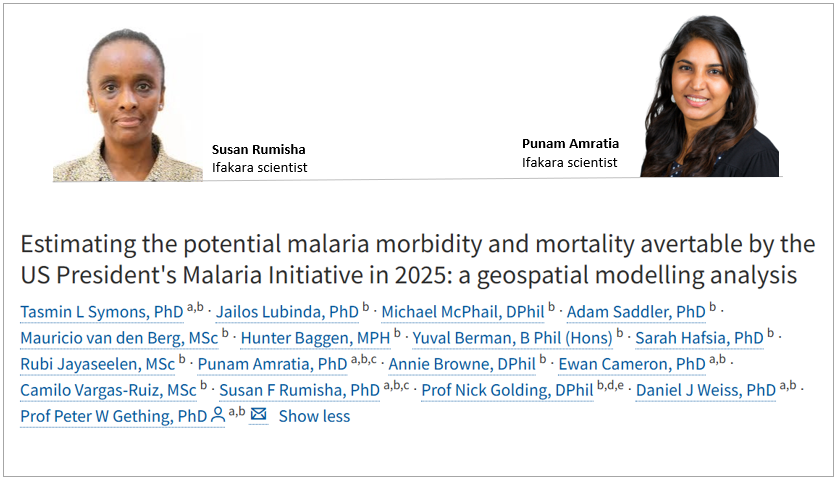Click the person profile icon after Gething
The height and width of the screenshot is (480, 837).
[217, 415]
